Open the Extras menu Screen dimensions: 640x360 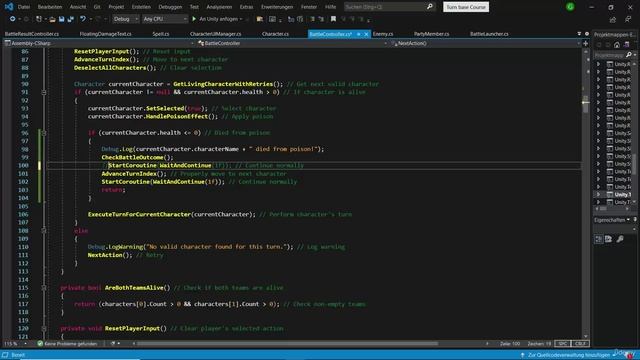click(246, 7)
